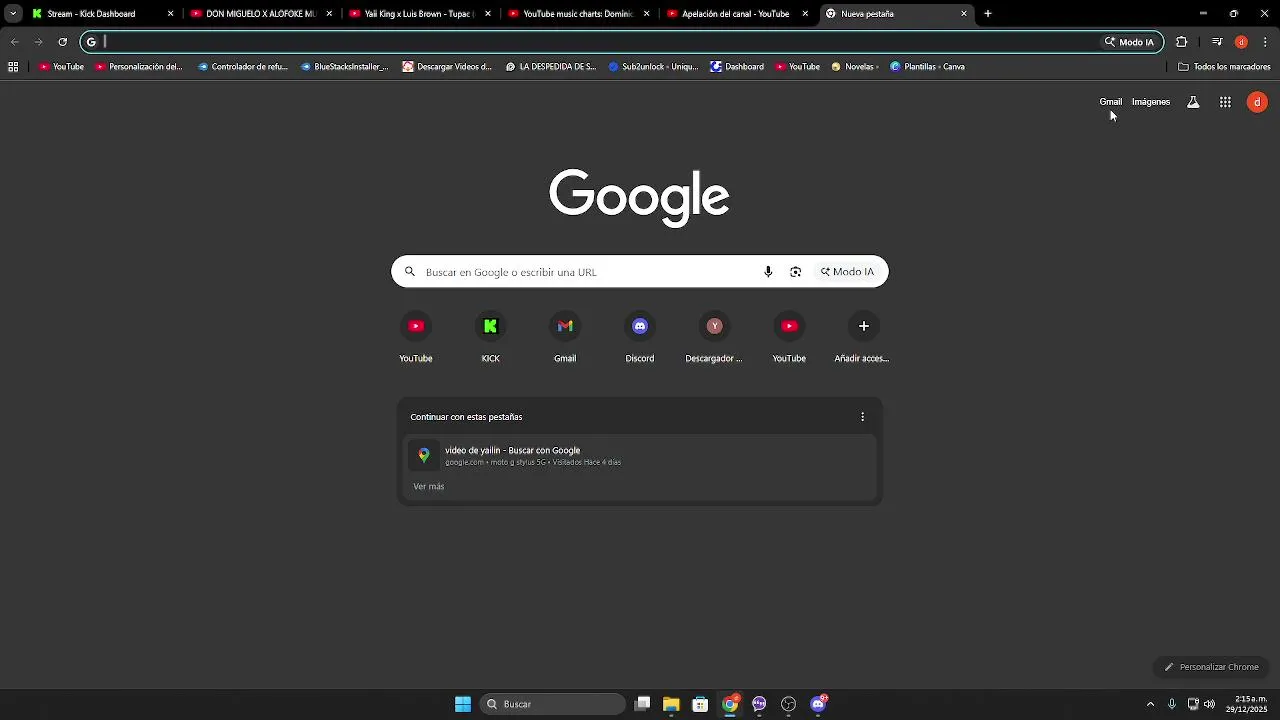The height and width of the screenshot is (720, 1280).
Task: Open BlueStacksInstaller bookmark
Action: (345, 67)
